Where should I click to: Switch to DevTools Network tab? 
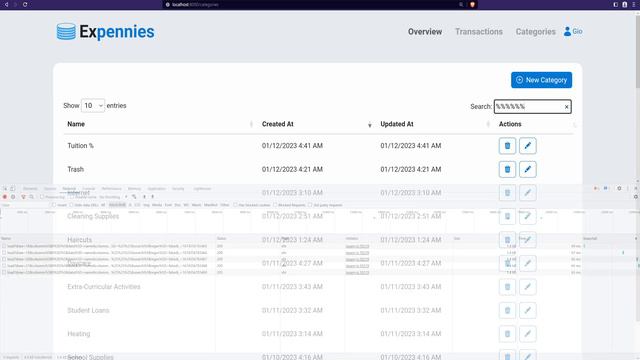[69, 189]
